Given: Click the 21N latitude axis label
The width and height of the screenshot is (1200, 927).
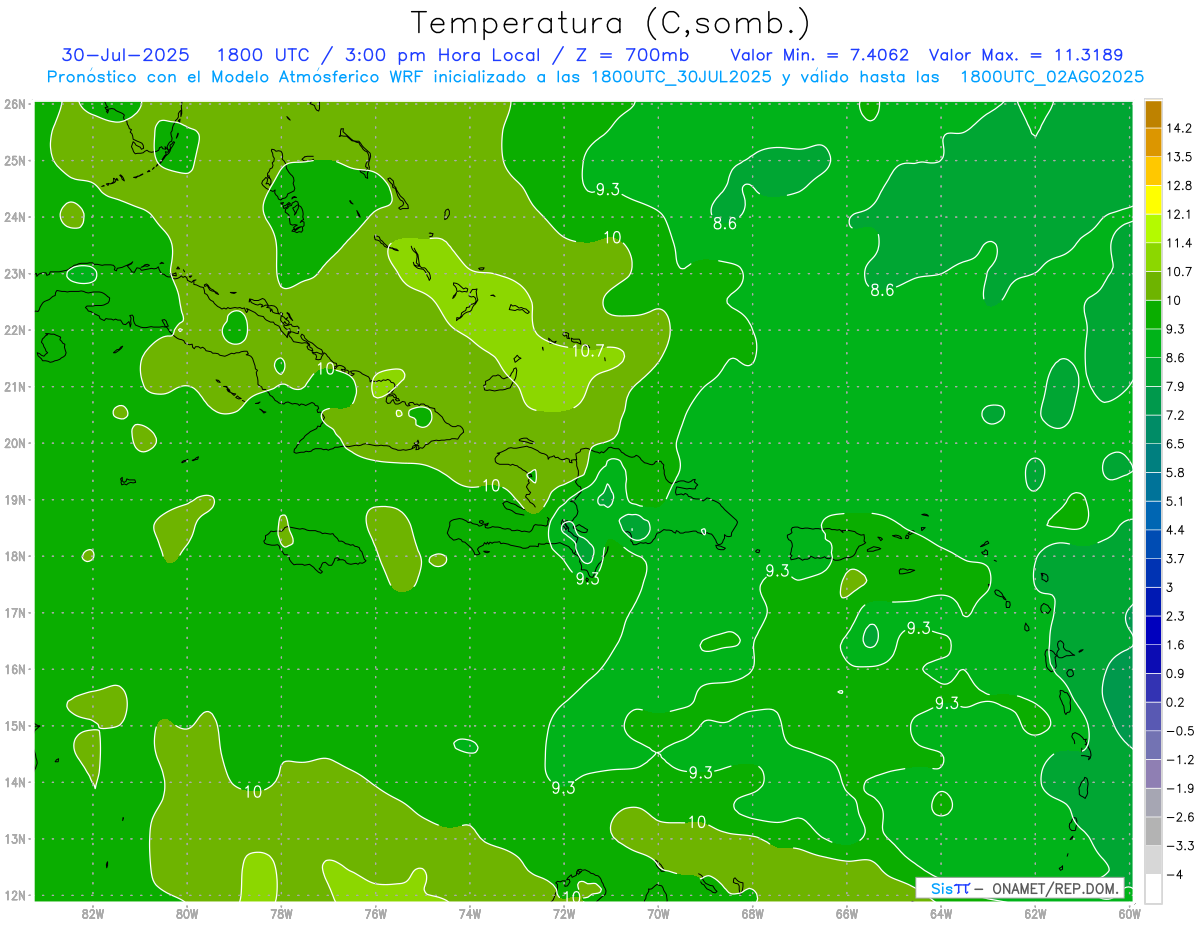Looking at the screenshot, I should [13, 387].
